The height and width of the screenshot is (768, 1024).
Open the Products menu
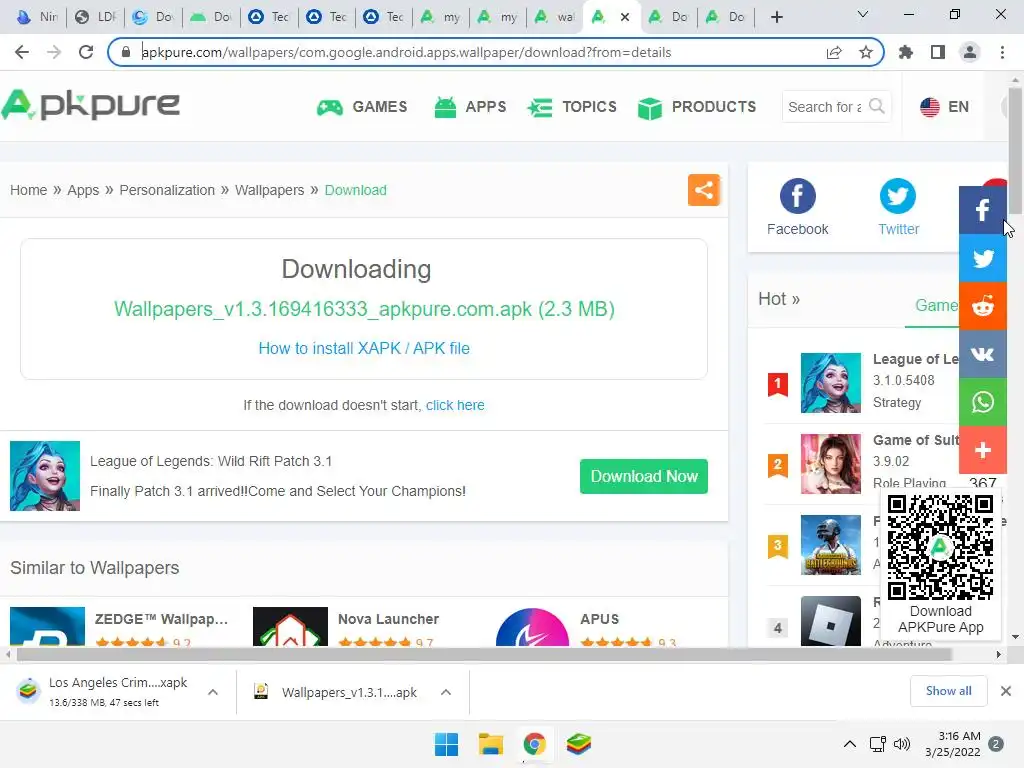pyautogui.click(x=697, y=106)
